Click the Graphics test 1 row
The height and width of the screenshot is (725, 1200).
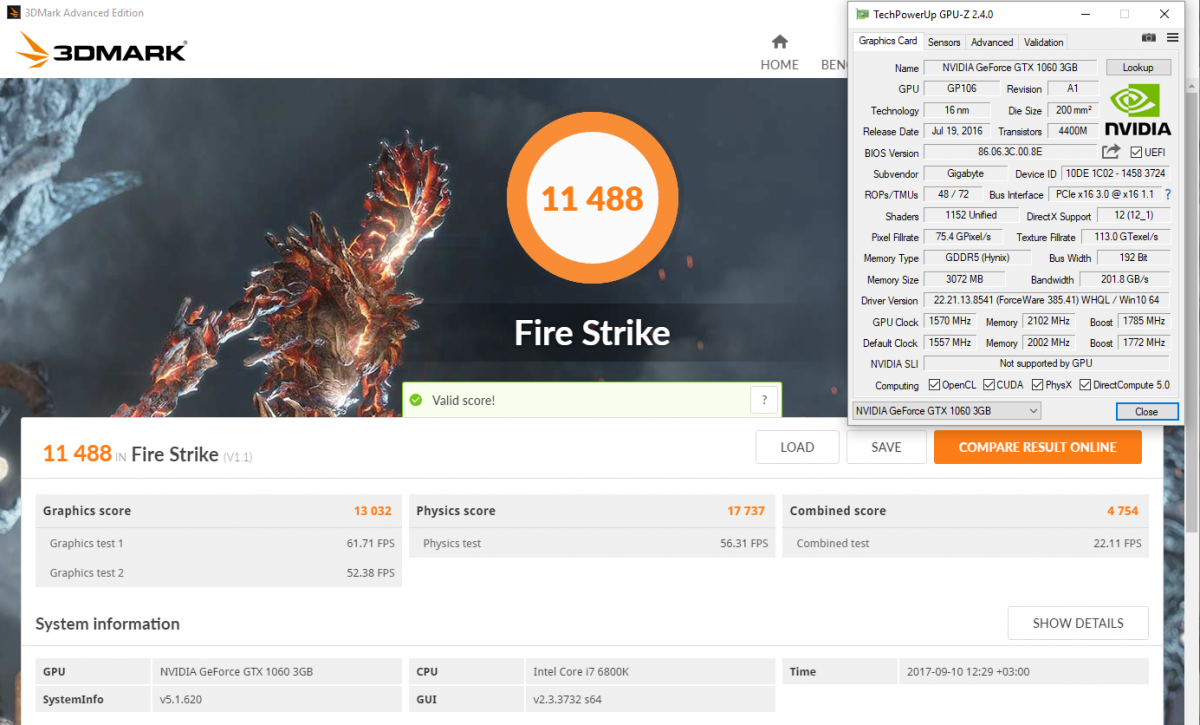[219, 543]
